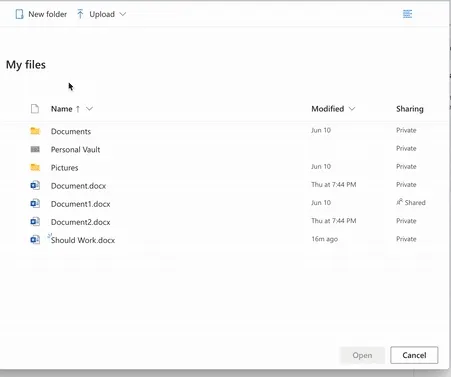The width and height of the screenshot is (451, 377).
Task: Click the Word icon beside Document1.docx
Action: (x=35, y=203)
